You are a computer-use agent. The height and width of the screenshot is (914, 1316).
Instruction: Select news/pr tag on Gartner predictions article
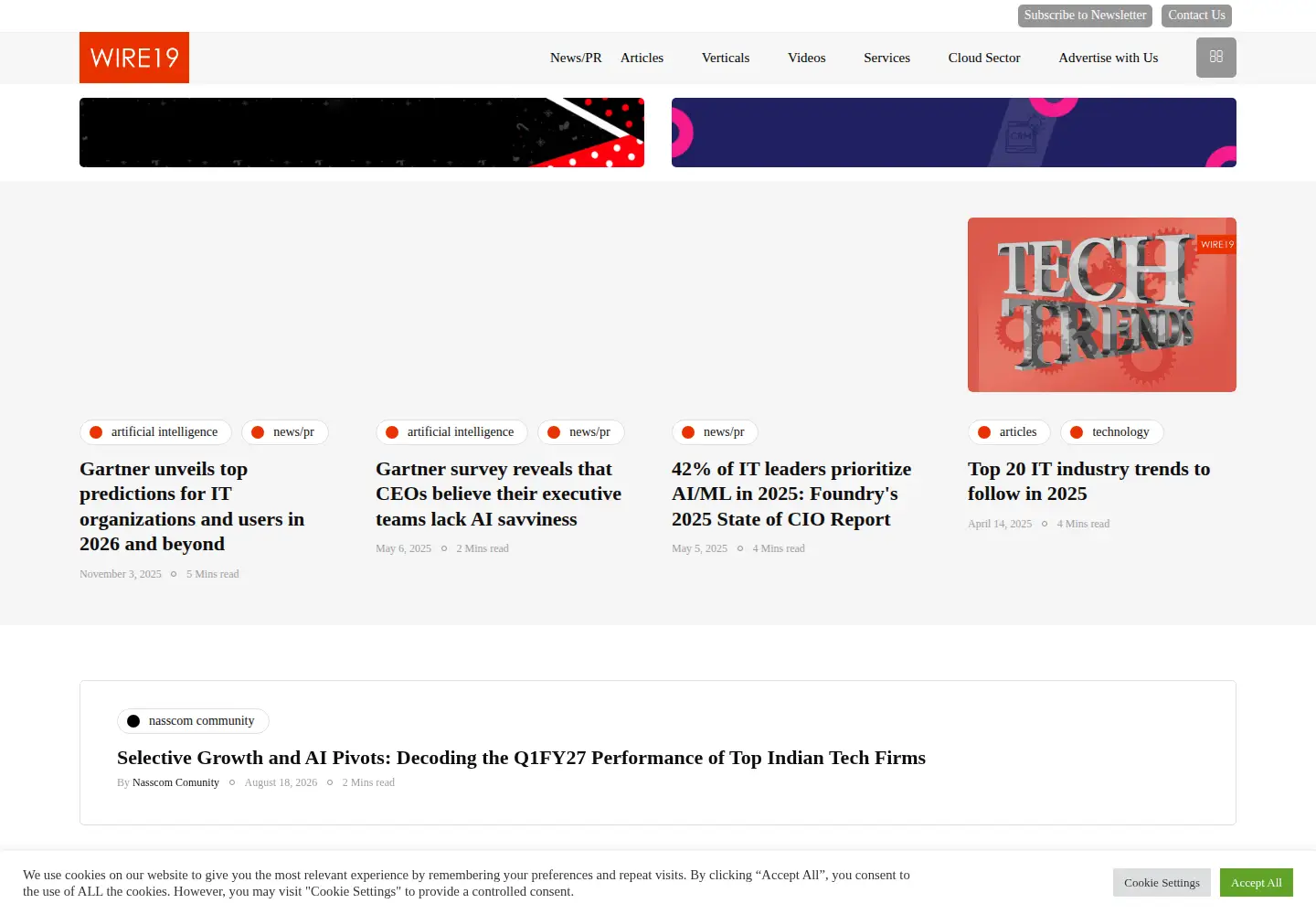click(285, 432)
